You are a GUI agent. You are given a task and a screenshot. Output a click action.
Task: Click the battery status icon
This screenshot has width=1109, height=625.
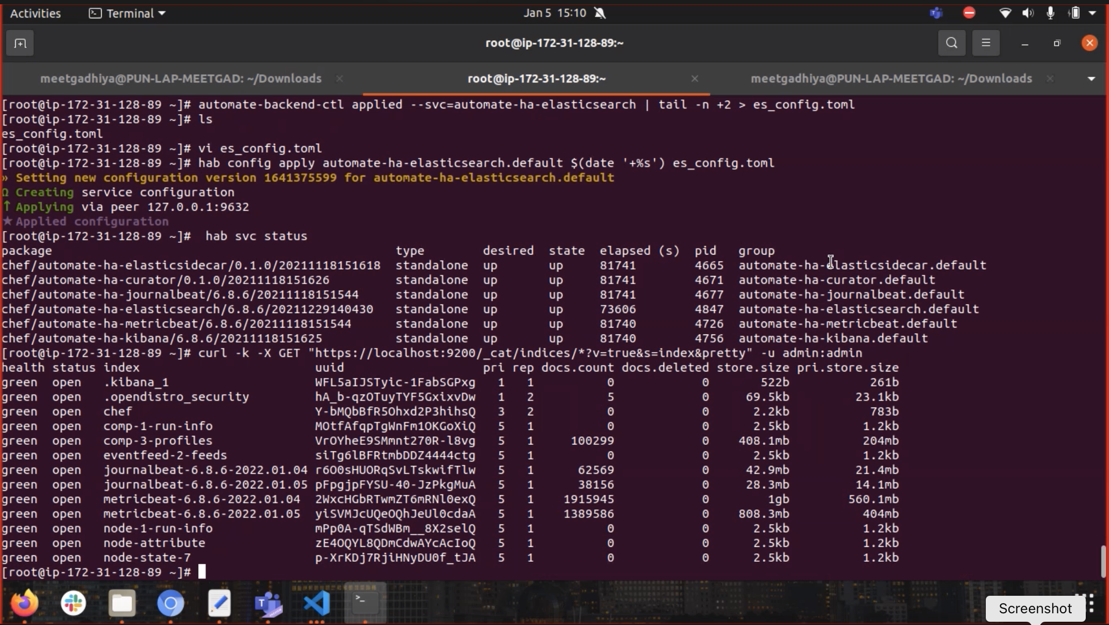click(x=1074, y=13)
